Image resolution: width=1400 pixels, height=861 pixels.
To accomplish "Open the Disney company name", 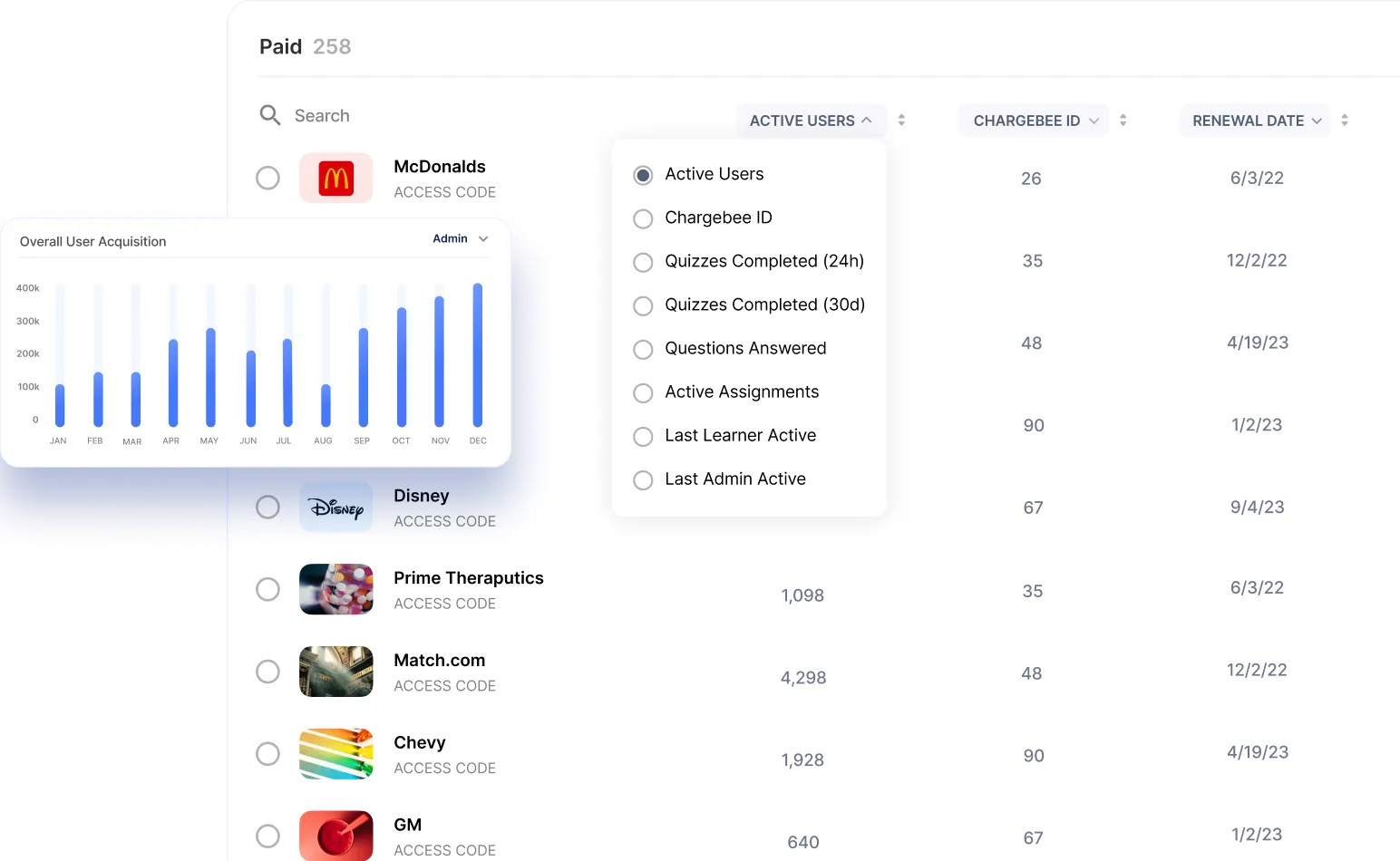I will (x=422, y=496).
